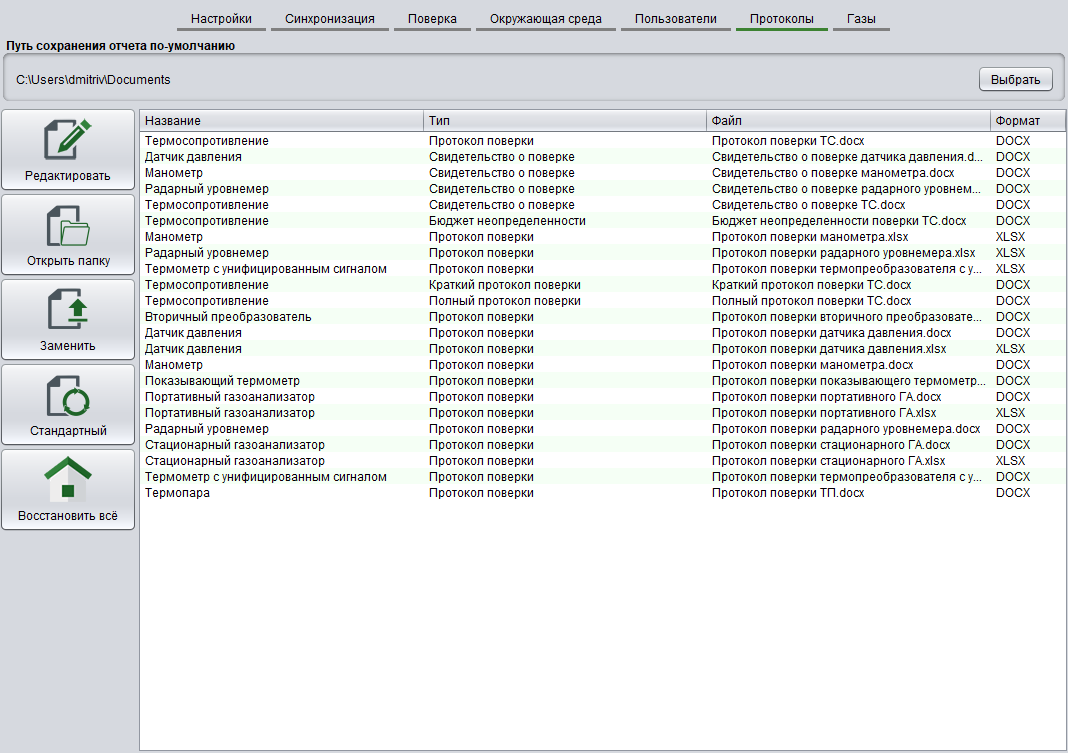The width and height of the screenshot is (1068, 753).
Task: Open the Синхронизация tab
Action: pos(329,19)
